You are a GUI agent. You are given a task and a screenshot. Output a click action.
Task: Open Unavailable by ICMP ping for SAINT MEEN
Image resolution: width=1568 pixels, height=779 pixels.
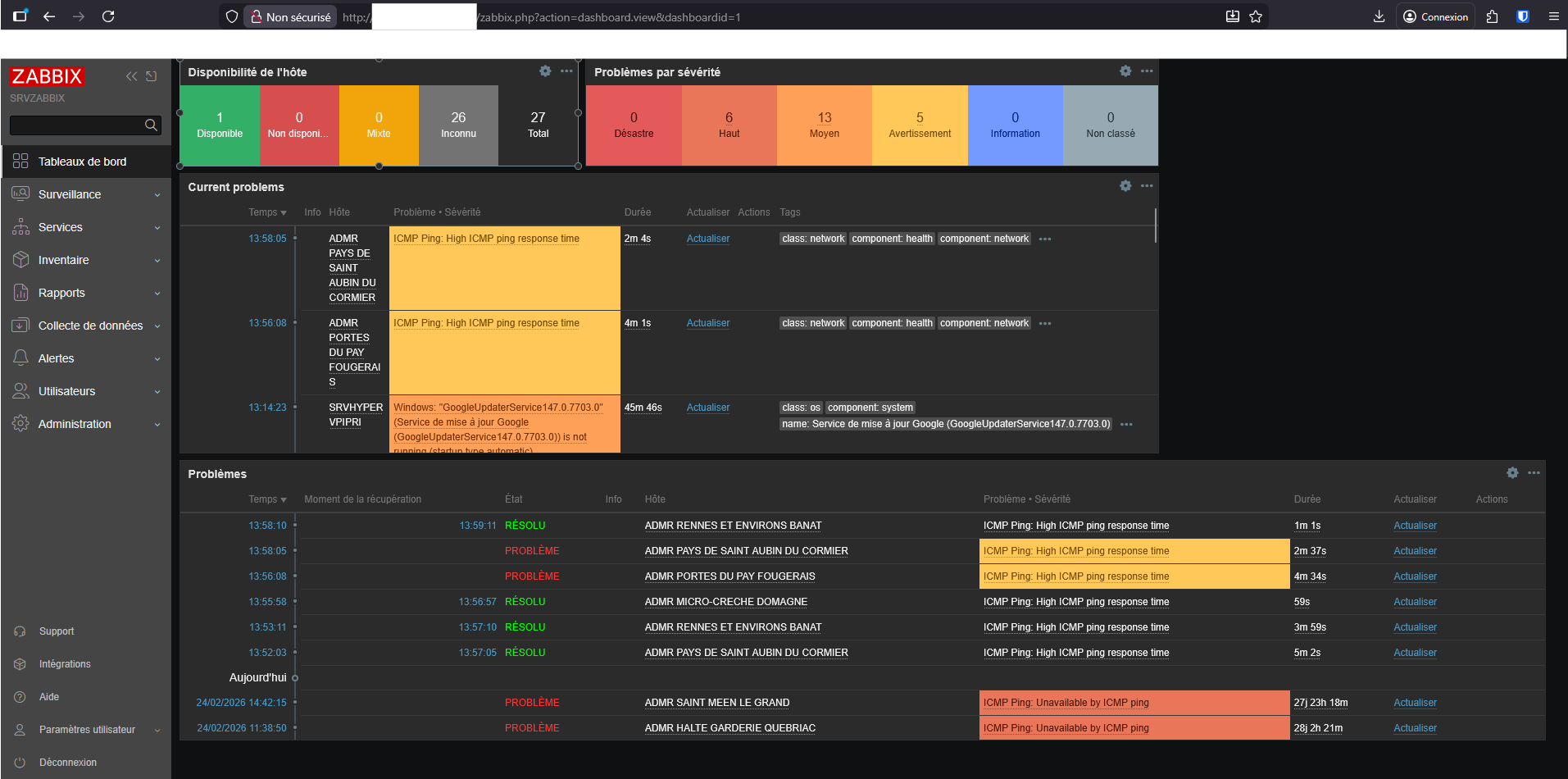click(x=1066, y=703)
